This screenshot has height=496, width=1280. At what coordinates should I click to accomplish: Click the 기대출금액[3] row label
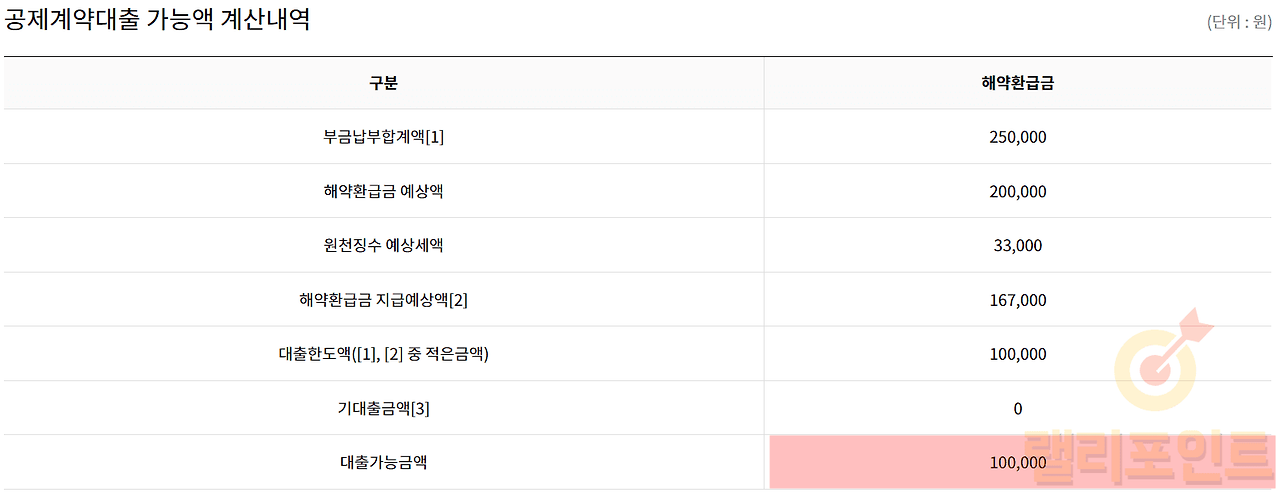click(x=384, y=408)
